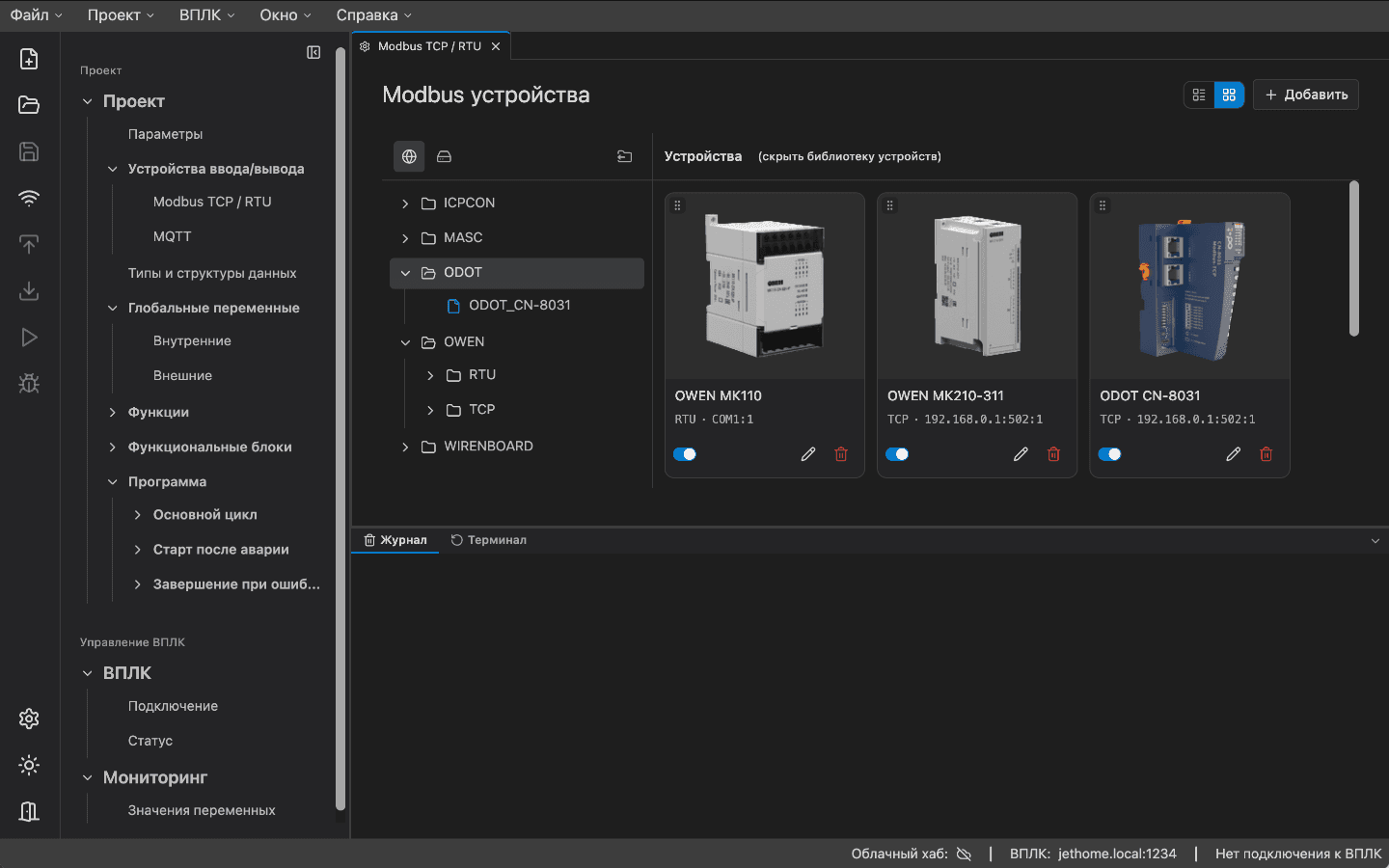Edit the OWEN MK110 device
Image resolution: width=1389 pixels, height=868 pixels.
coord(808,454)
